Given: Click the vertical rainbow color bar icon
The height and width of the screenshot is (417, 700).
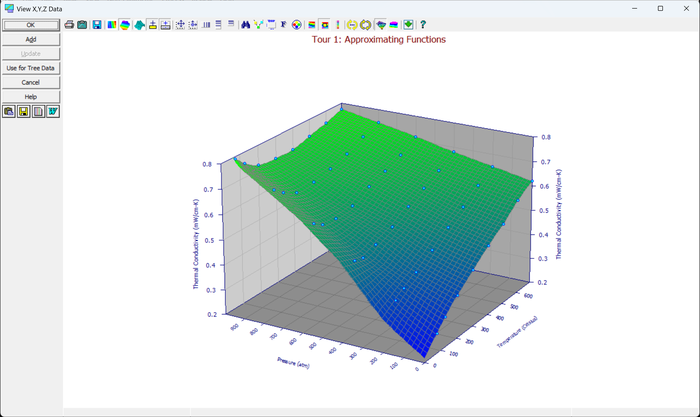Looking at the screenshot, I should pos(338,25).
